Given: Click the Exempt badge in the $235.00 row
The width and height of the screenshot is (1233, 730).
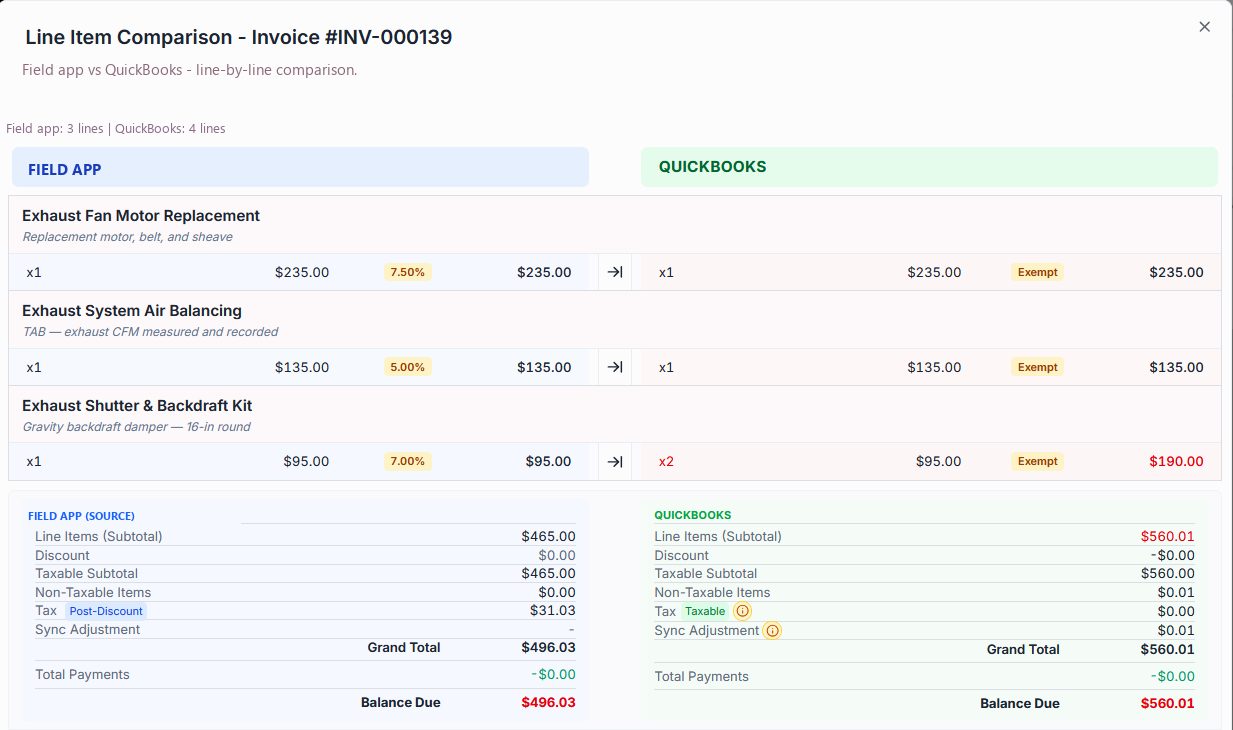Looking at the screenshot, I should pos(1037,272).
